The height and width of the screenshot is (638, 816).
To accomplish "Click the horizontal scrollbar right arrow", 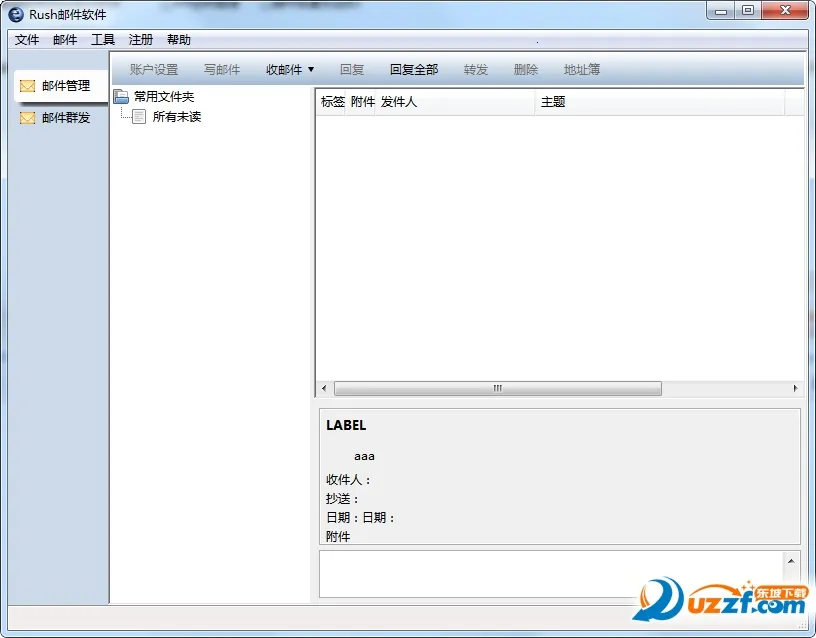I will (x=796, y=389).
